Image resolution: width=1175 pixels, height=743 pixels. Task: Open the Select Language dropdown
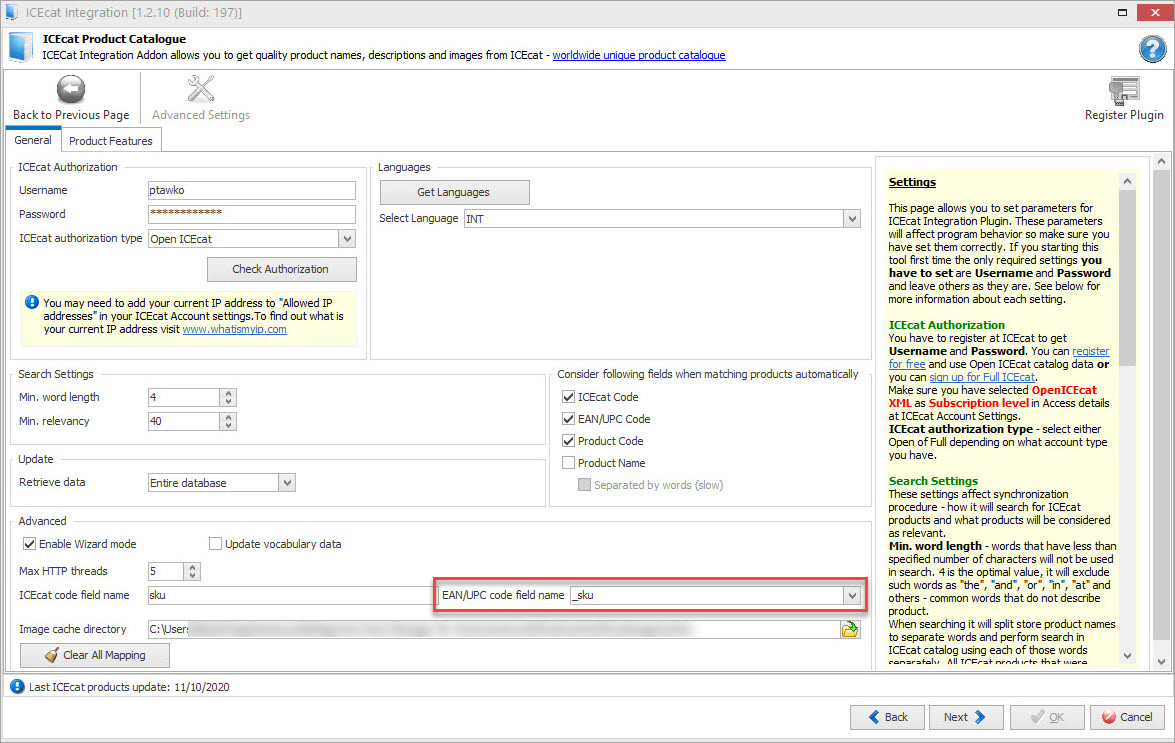(x=852, y=219)
